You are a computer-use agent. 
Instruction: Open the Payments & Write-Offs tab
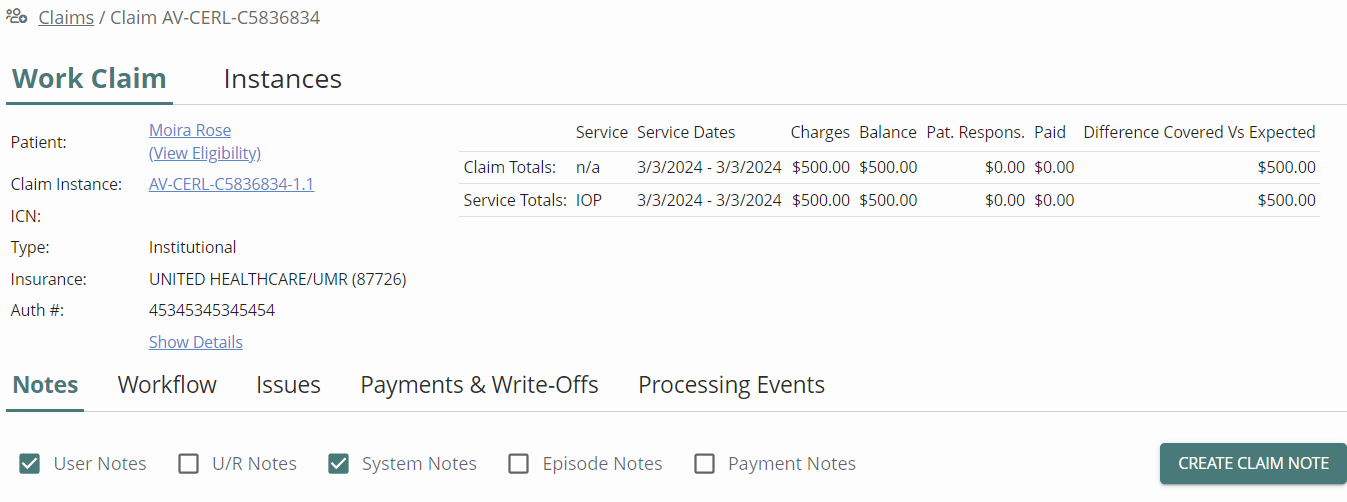pyautogui.click(x=480, y=385)
